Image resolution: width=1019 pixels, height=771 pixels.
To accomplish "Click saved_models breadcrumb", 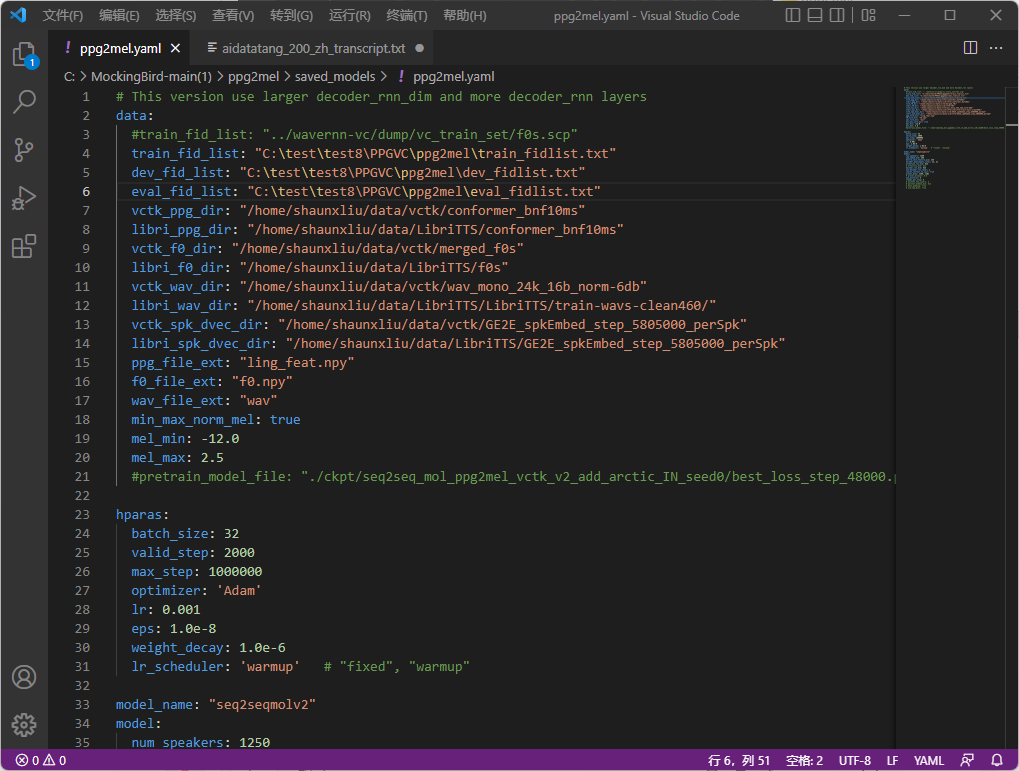I will pyautogui.click(x=335, y=77).
